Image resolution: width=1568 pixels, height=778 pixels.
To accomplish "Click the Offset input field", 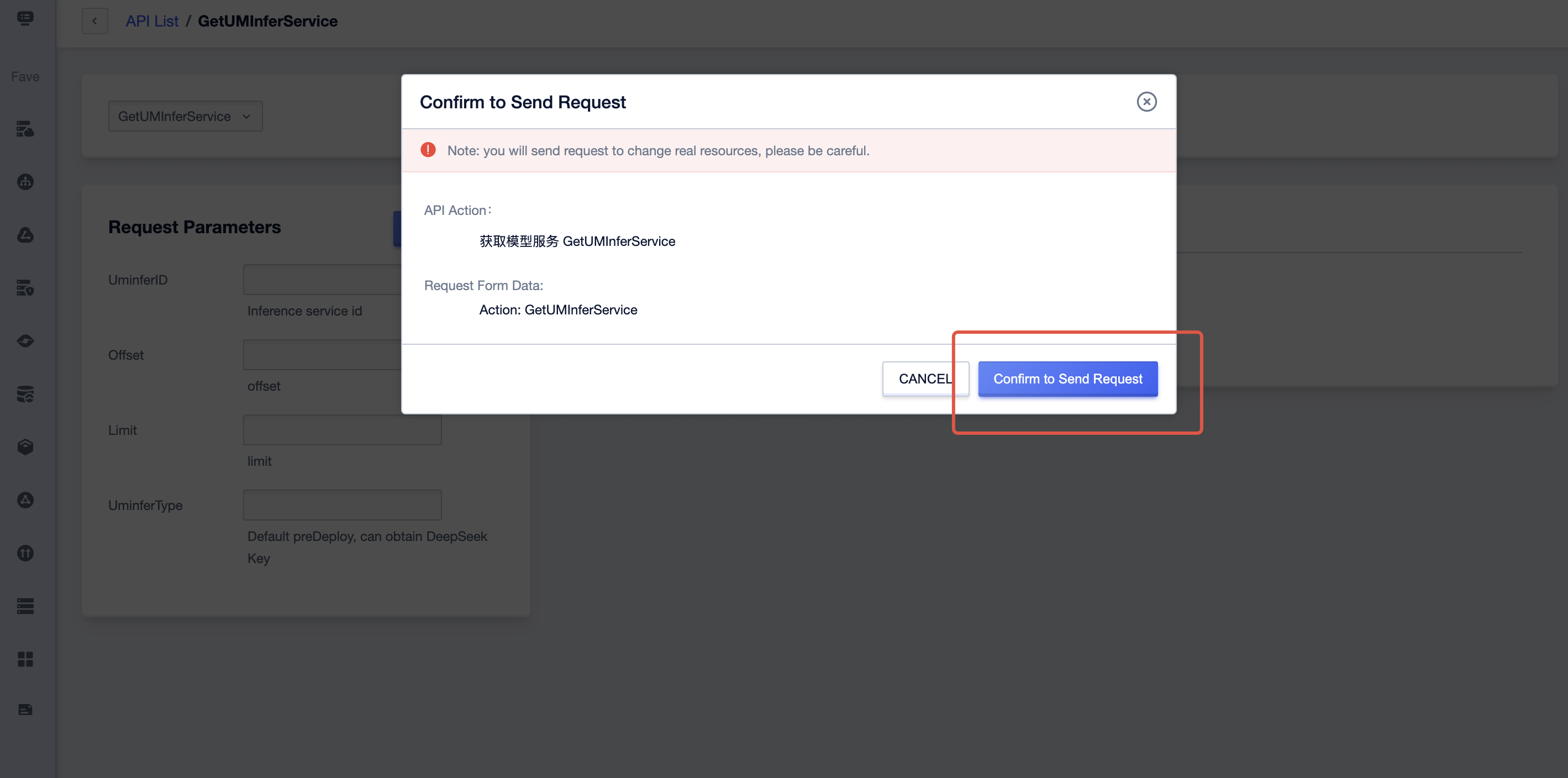I will (x=323, y=354).
